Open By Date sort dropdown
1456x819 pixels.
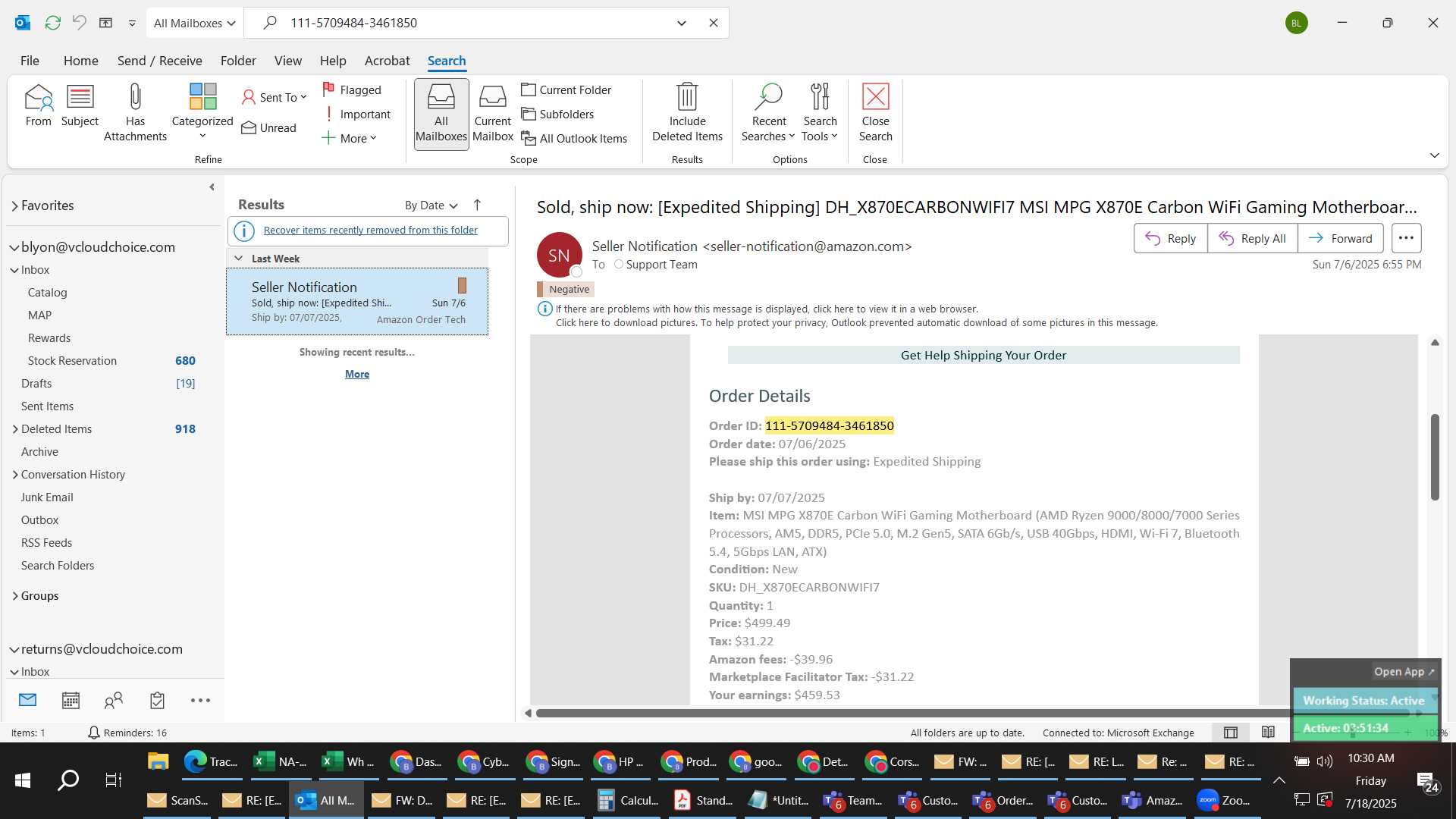tap(431, 205)
